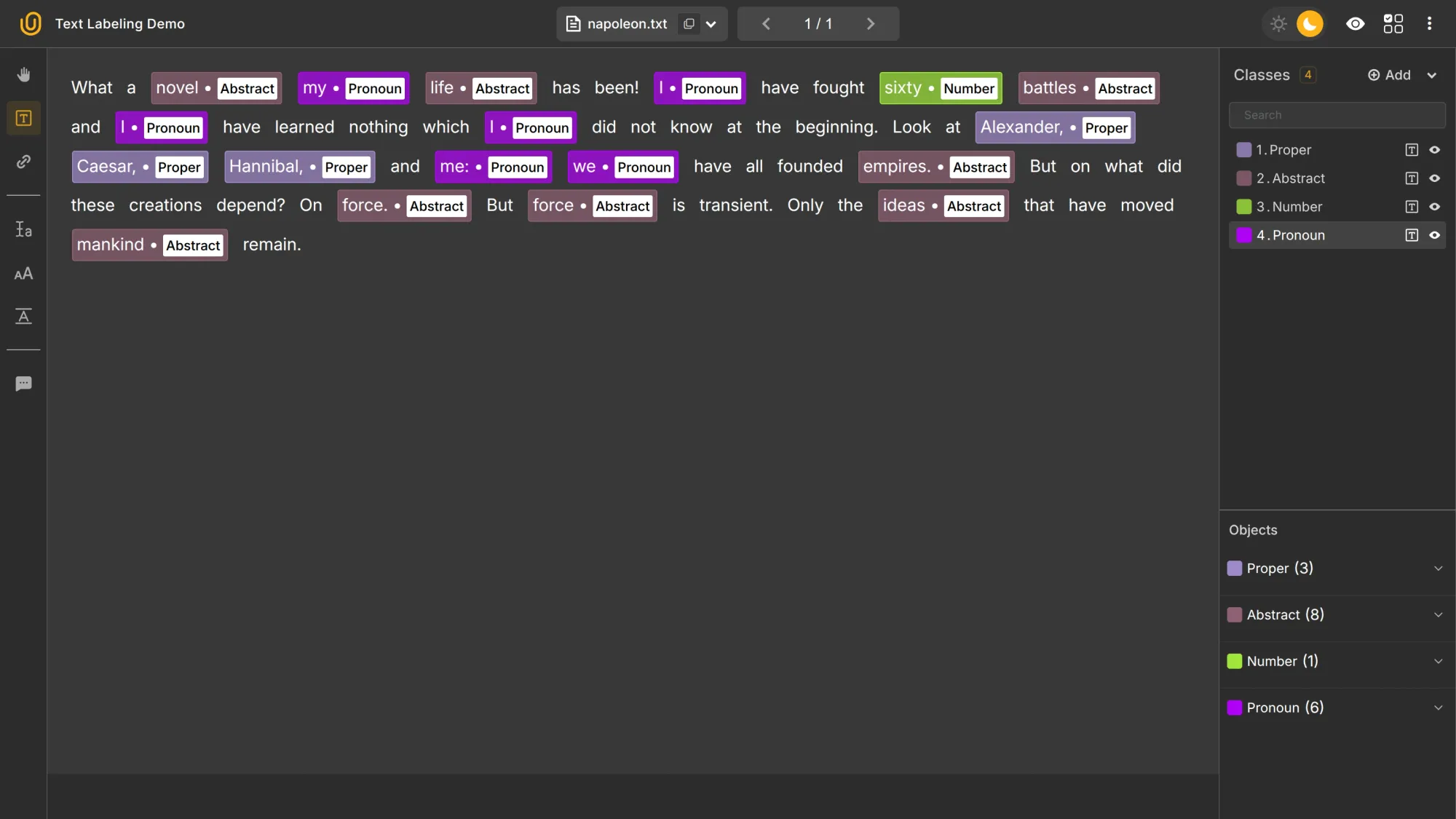
Task: Toggle visibility of Proper class
Action: click(1435, 150)
